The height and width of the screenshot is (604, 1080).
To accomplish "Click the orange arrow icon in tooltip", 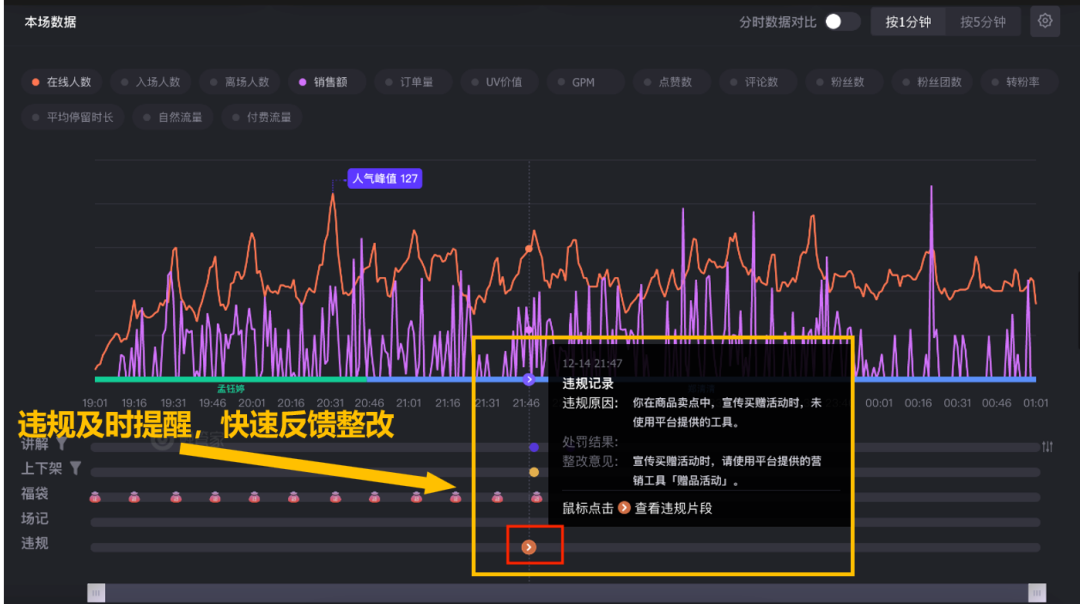I will coord(624,508).
